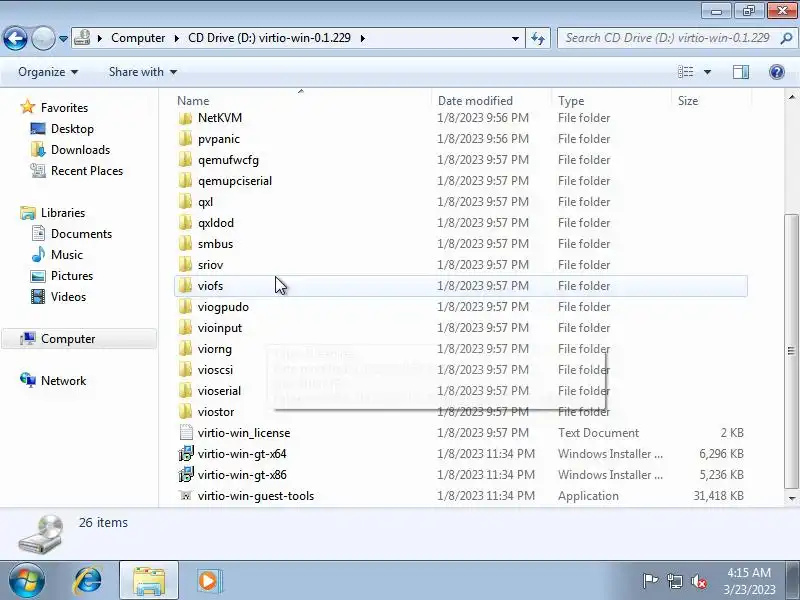This screenshot has height=600, width=800.
Task: Open the Organize menu
Action: click(48, 72)
